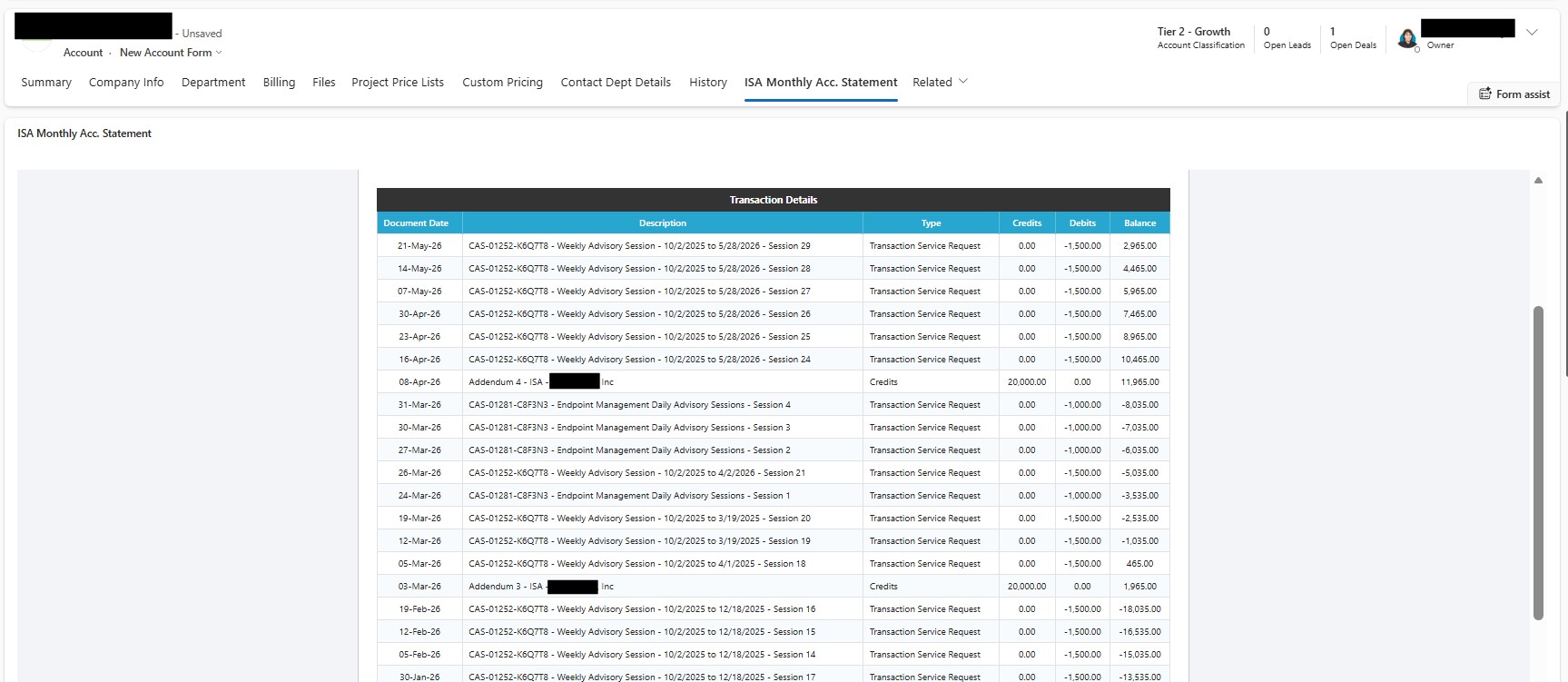This screenshot has height=682, width=1568.
Task: Select the 14-May-26 date cell
Action: pyautogui.click(x=419, y=268)
